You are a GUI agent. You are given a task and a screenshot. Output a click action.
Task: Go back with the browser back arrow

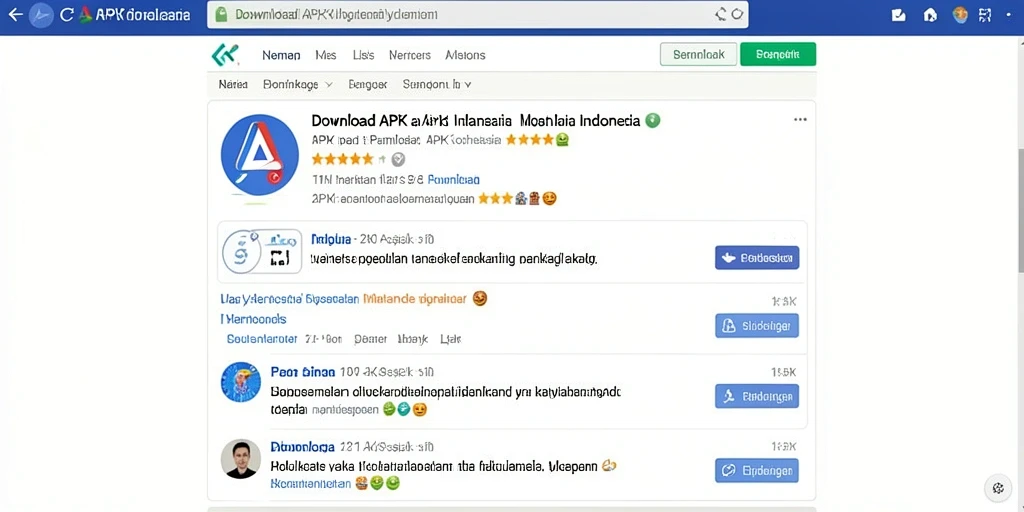click(x=15, y=15)
